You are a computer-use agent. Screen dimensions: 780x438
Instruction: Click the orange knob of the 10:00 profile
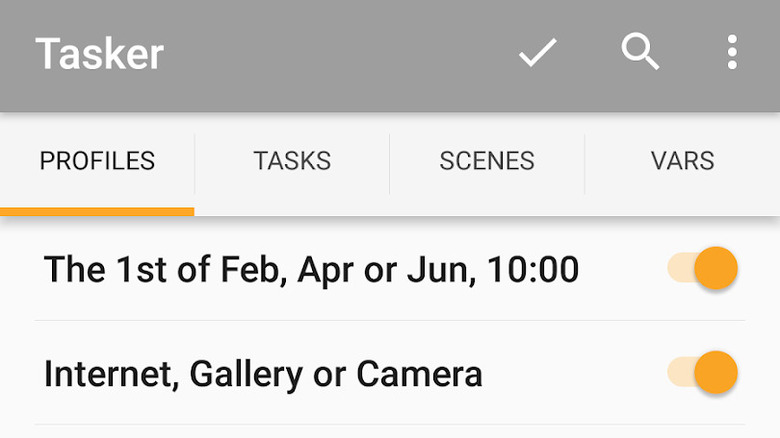716,269
